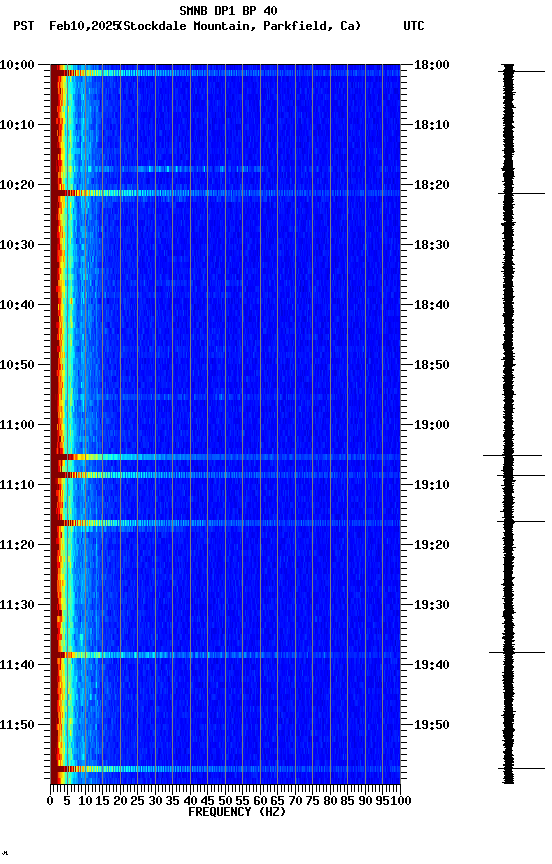Click the '11:20' PST time label
The width and height of the screenshot is (552, 864).
click(17, 546)
